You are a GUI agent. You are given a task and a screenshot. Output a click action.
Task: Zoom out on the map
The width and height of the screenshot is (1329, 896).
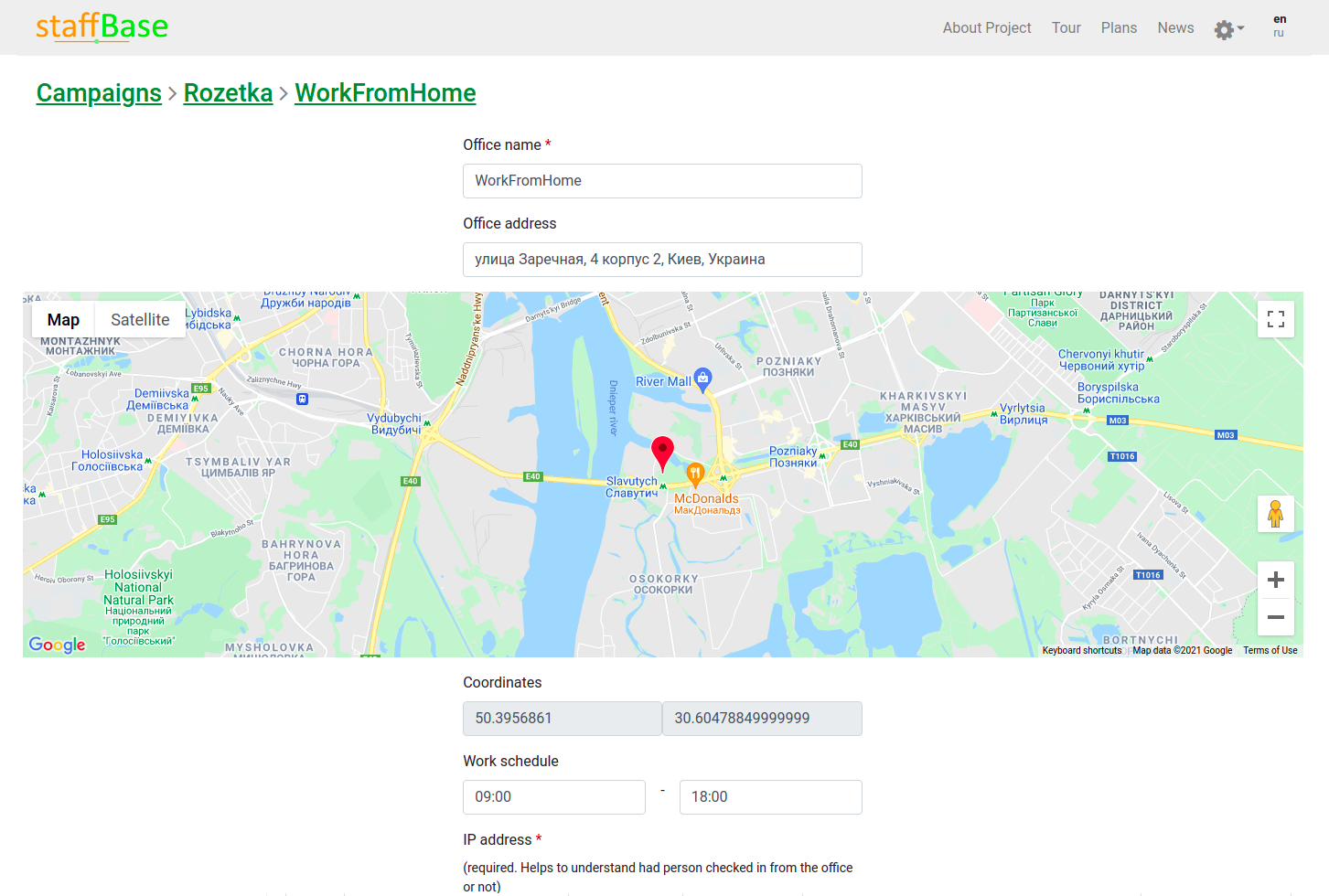[1275, 617]
